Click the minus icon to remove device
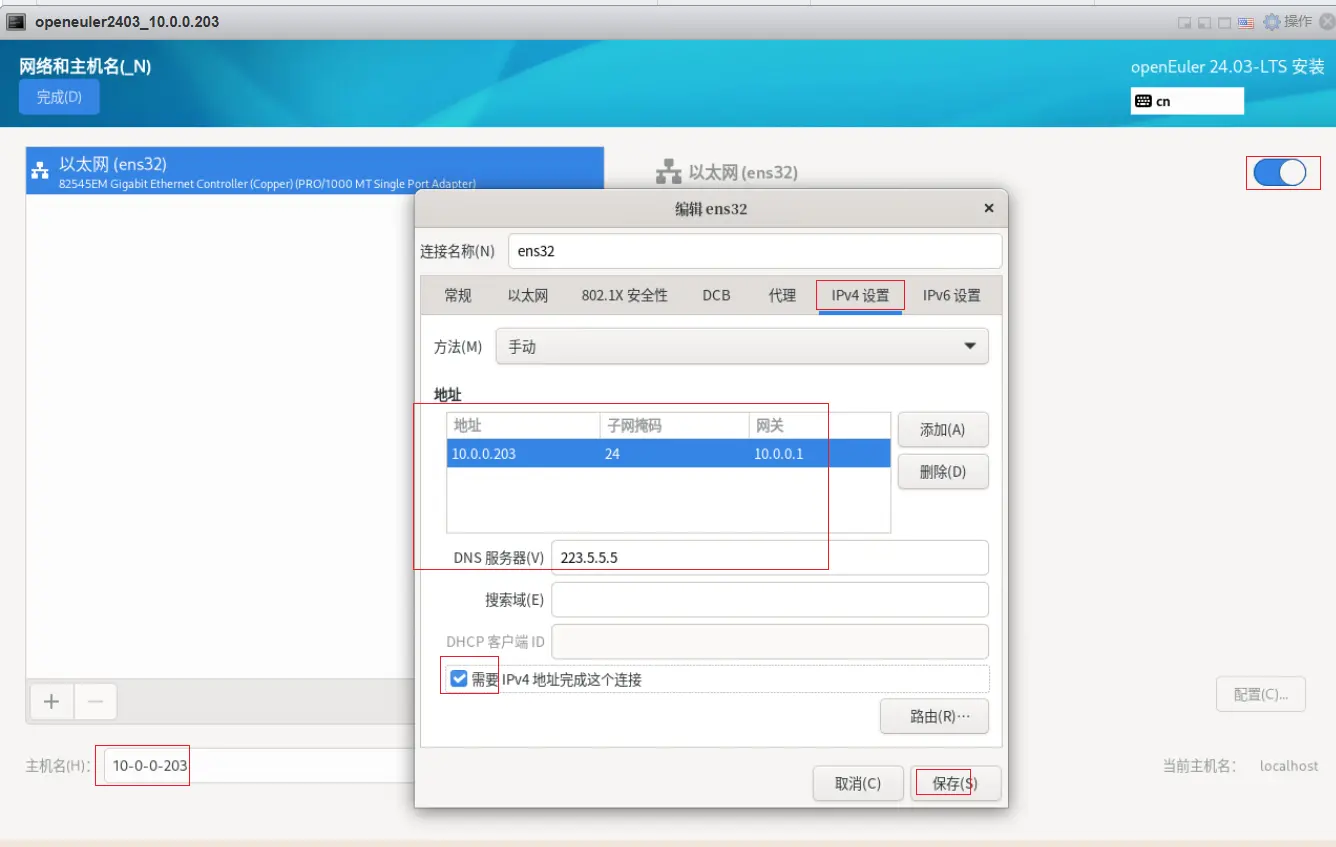 click(x=96, y=701)
